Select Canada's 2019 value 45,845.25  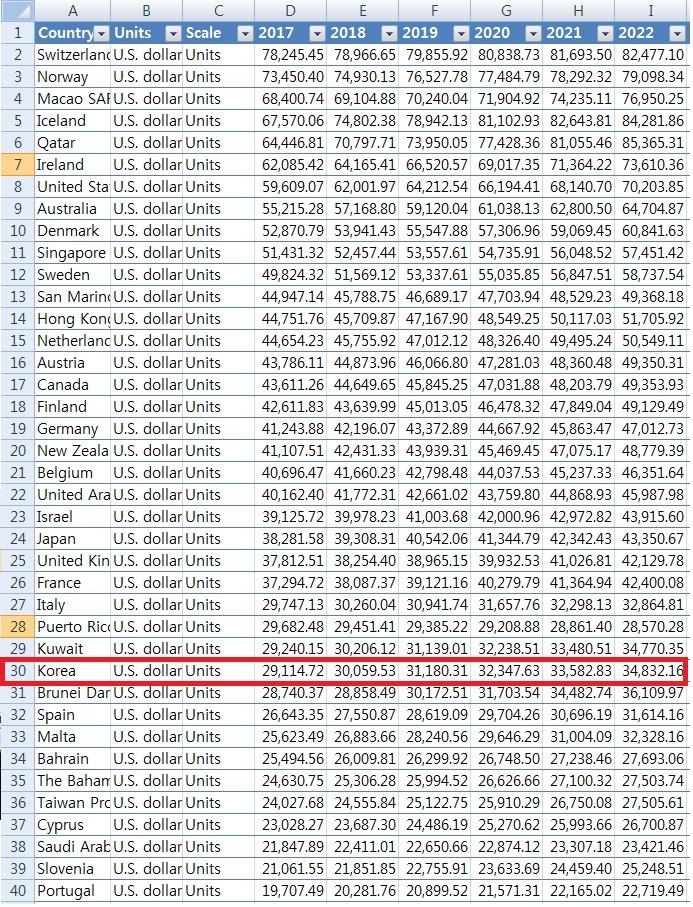434,385
